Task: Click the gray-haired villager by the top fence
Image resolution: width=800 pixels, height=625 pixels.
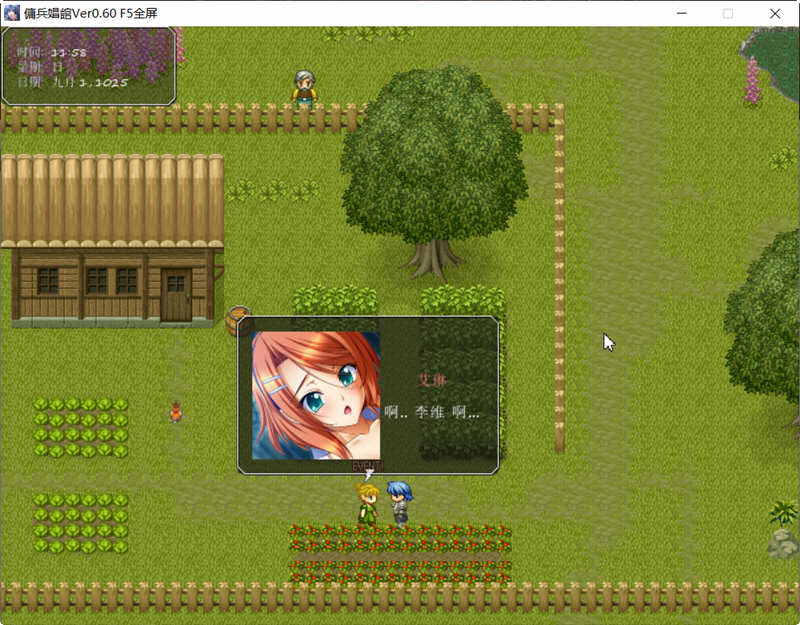Action: click(x=304, y=89)
